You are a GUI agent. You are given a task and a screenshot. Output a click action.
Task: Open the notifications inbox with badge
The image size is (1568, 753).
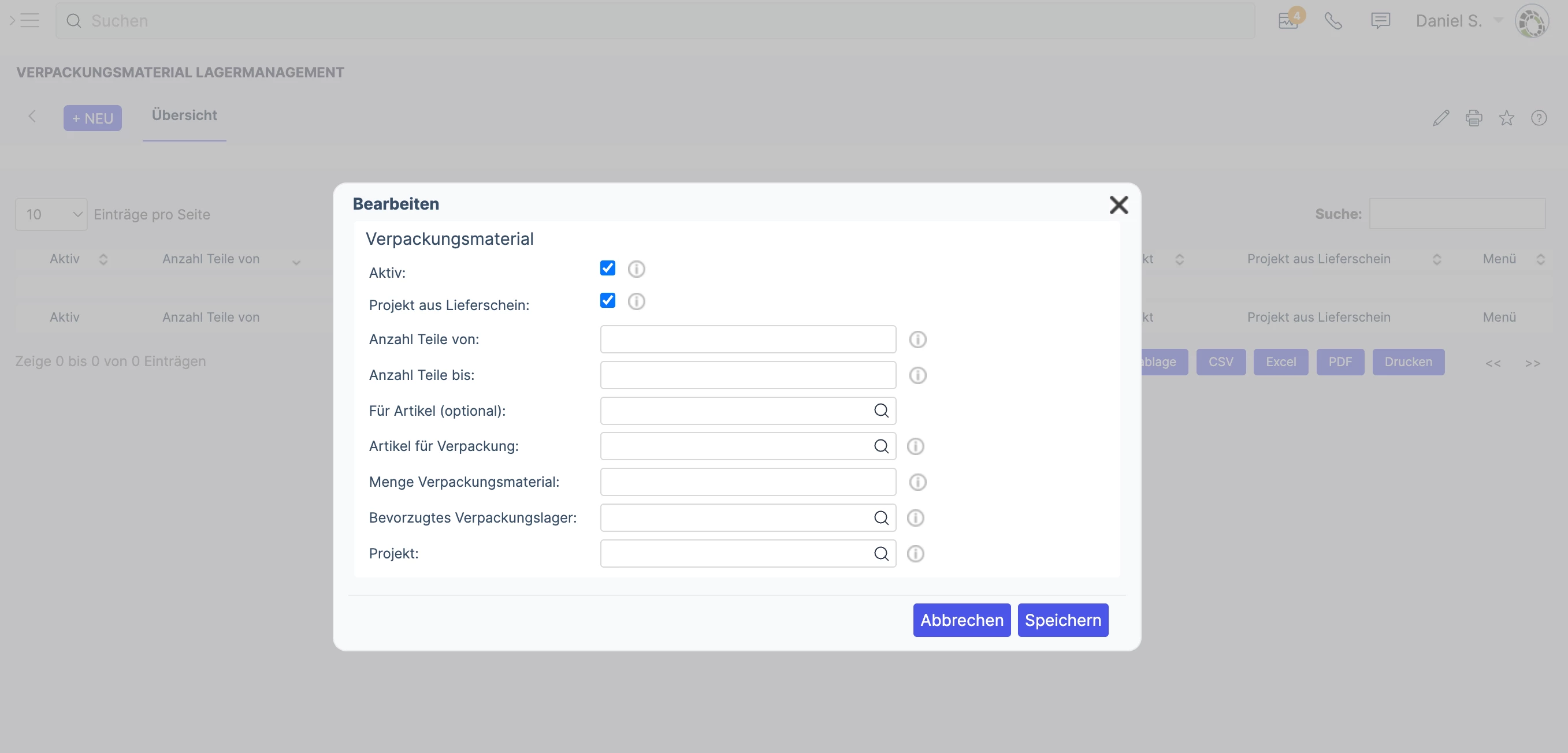pos(1290,20)
